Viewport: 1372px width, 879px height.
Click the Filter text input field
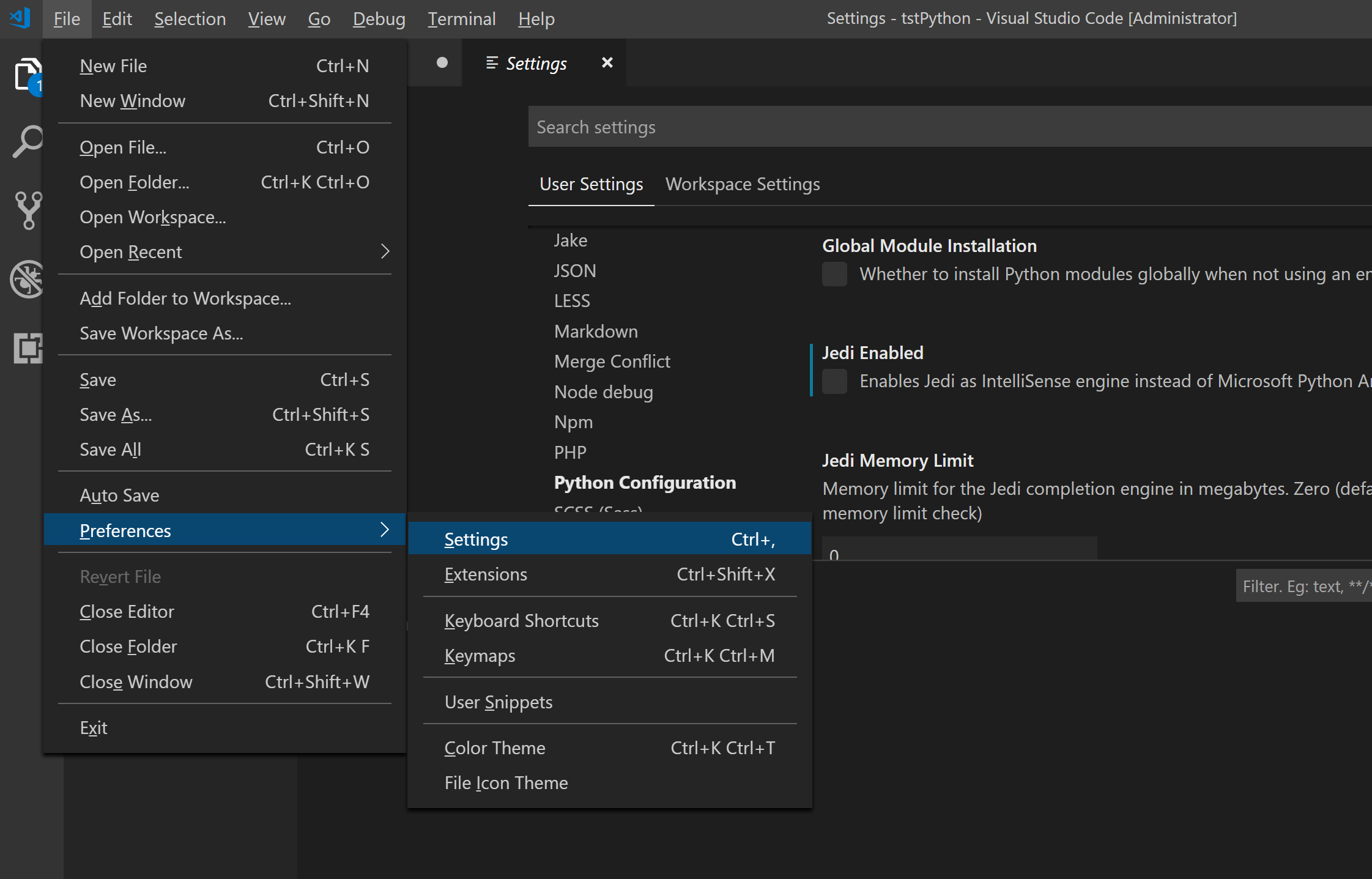coord(1304,586)
